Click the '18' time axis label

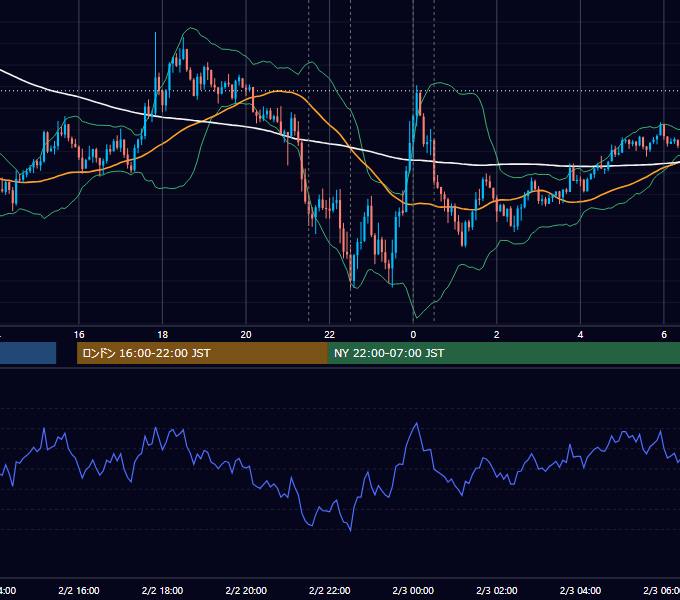point(163,335)
